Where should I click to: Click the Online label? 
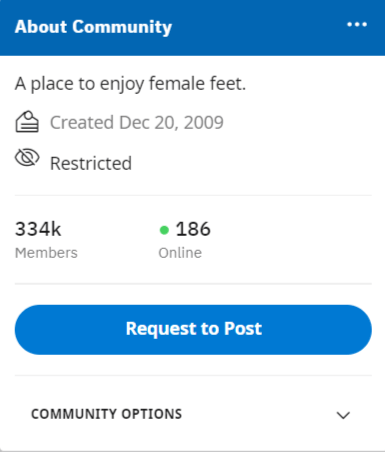point(180,253)
